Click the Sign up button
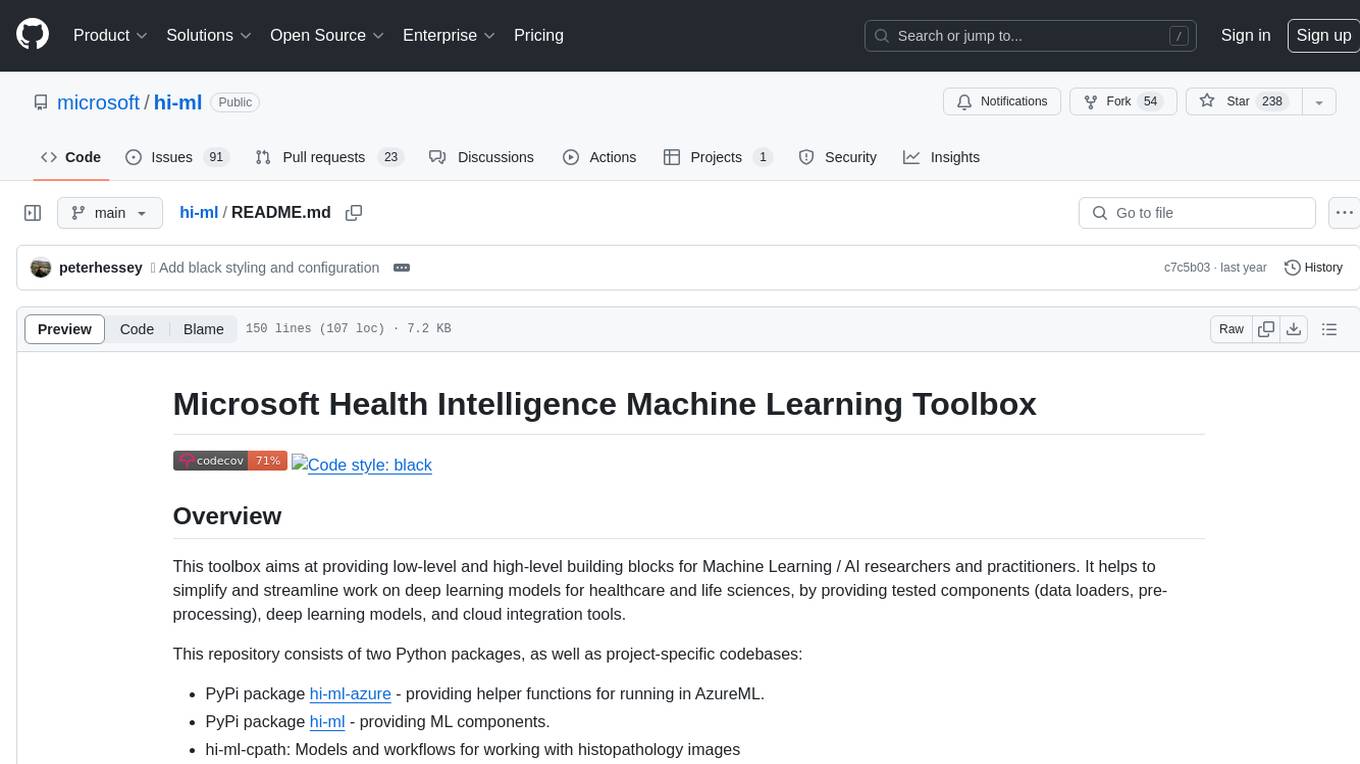The width and height of the screenshot is (1360, 764). [x=1323, y=35]
